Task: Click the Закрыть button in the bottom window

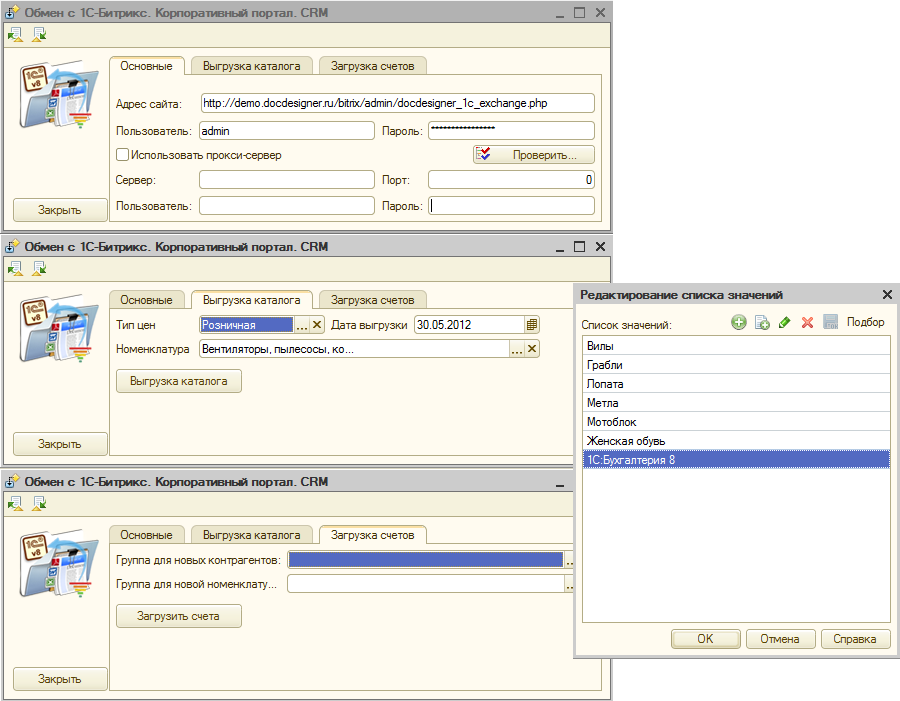Action: coord(60,679)
